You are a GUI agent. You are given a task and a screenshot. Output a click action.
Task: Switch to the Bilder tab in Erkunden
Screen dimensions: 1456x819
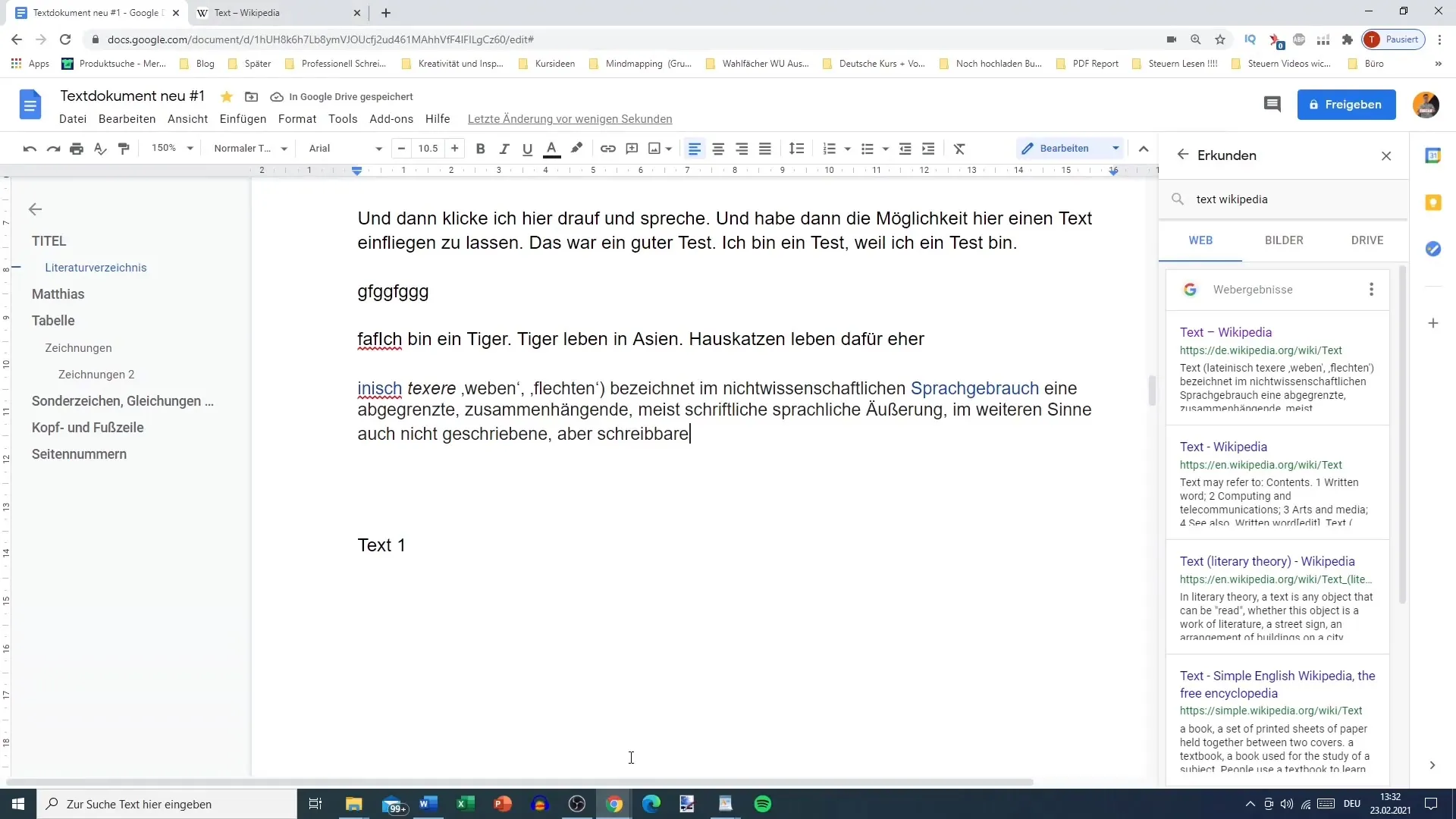pos(1283,240)
